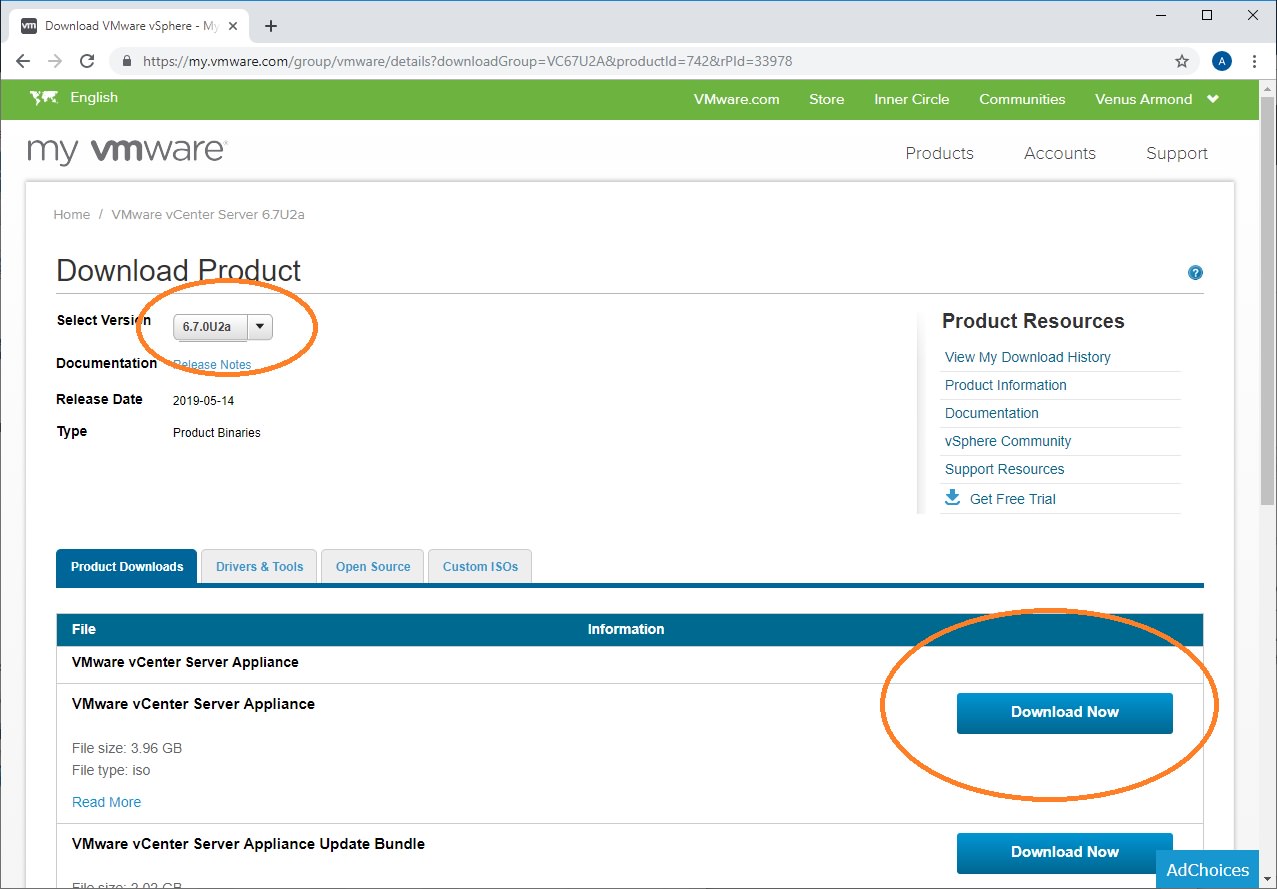The width and height of the screenshot is (1277, 889).
Task: Download the vCenter Server Appliance iso
Action: coord(1064,713)
